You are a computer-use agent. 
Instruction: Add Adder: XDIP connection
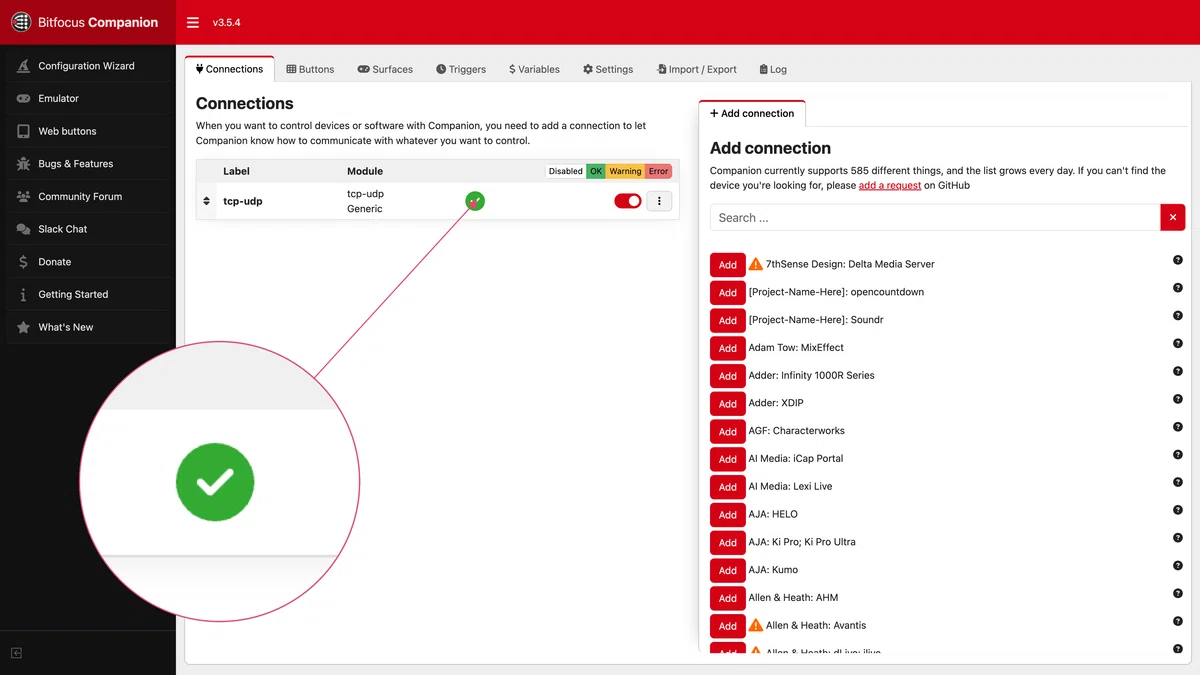(x=727, y=404)
